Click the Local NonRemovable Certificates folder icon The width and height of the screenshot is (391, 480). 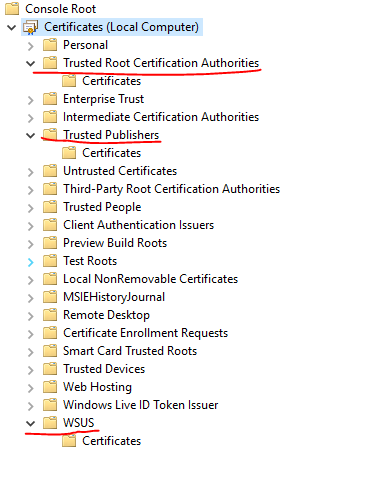click(x=50, y=279)
